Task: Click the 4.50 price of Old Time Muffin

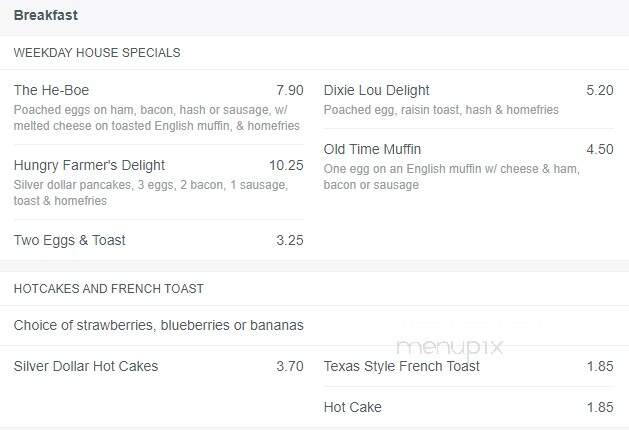Action: (600, 149)
